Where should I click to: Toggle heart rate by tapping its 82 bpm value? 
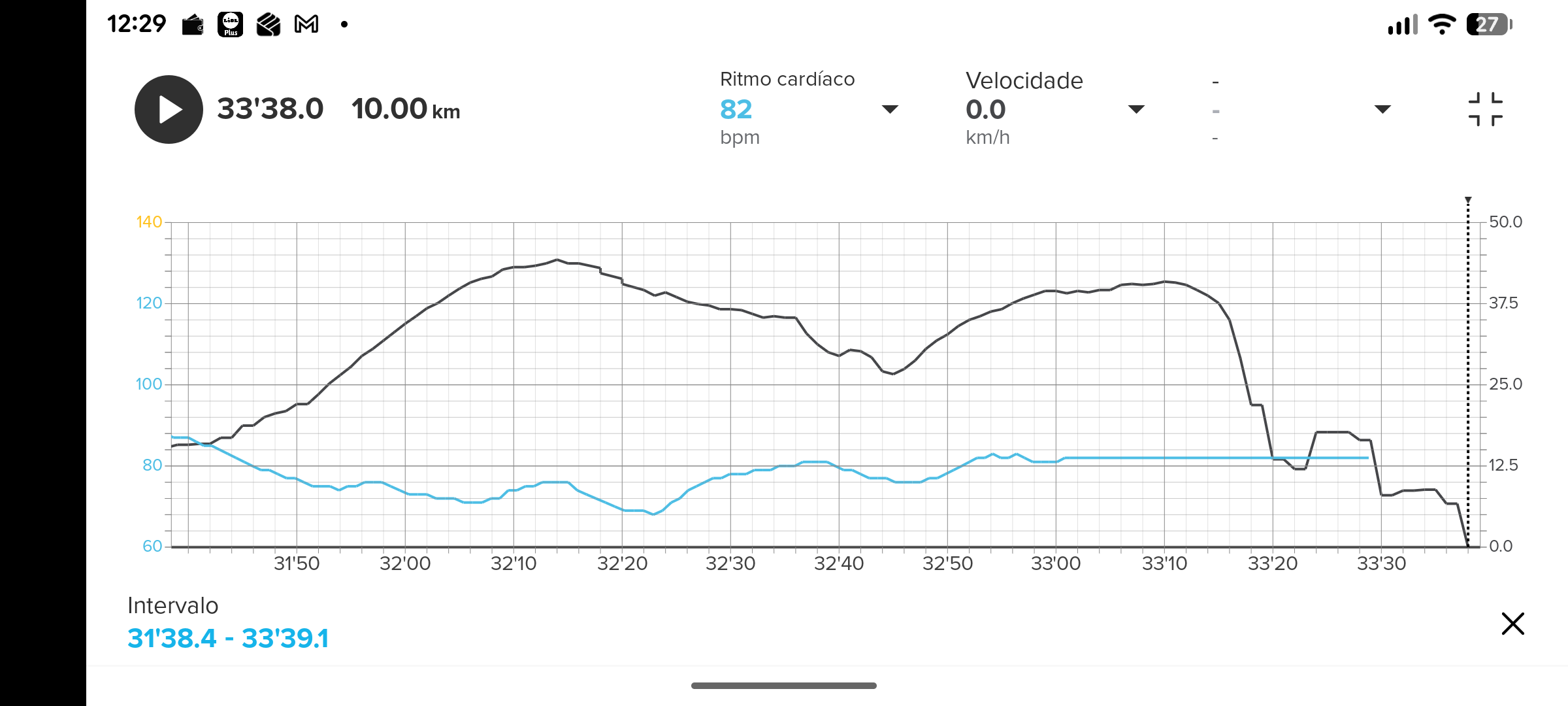[736, 109]
